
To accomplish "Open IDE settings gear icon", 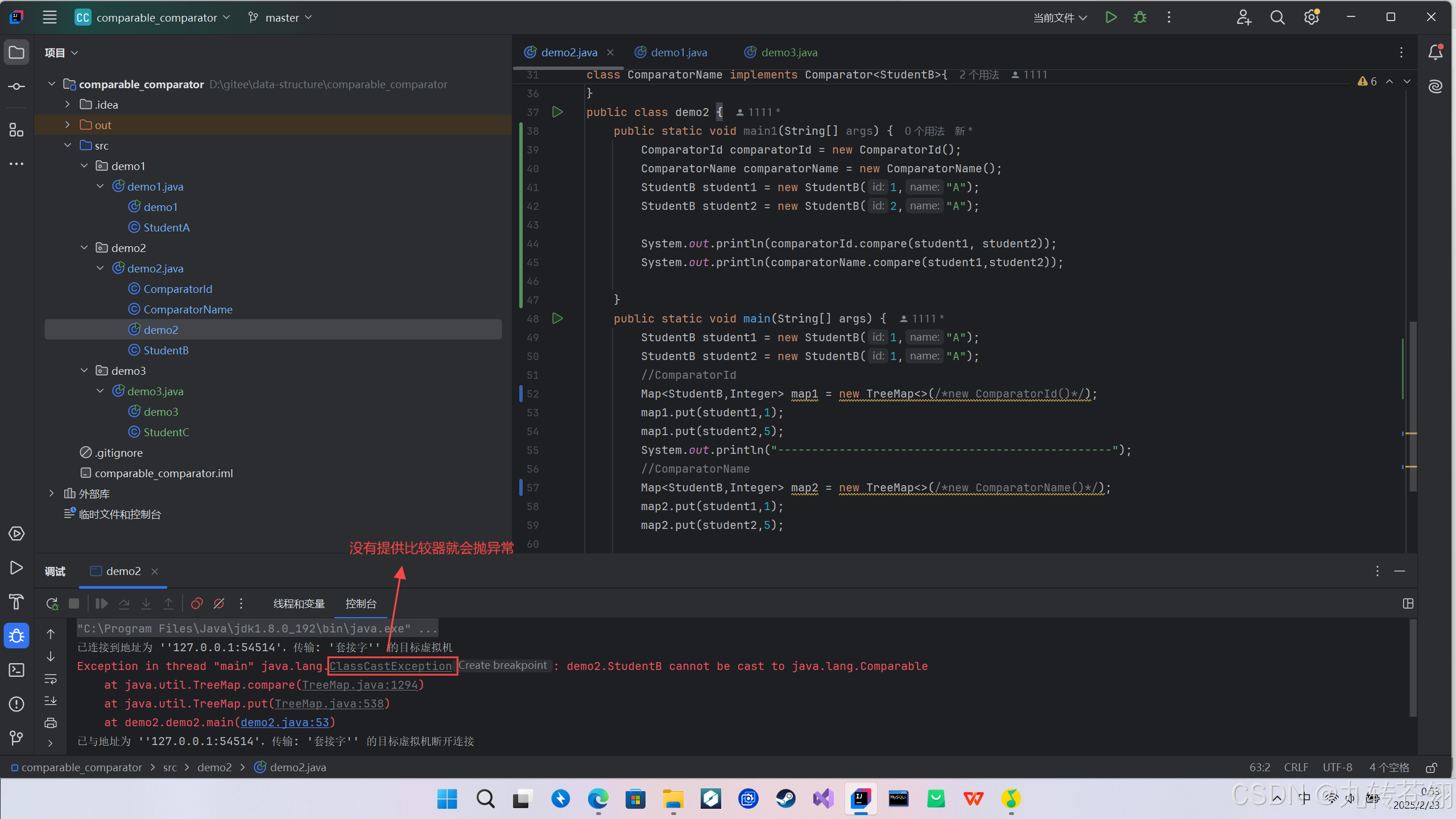I will [1312, 18].
